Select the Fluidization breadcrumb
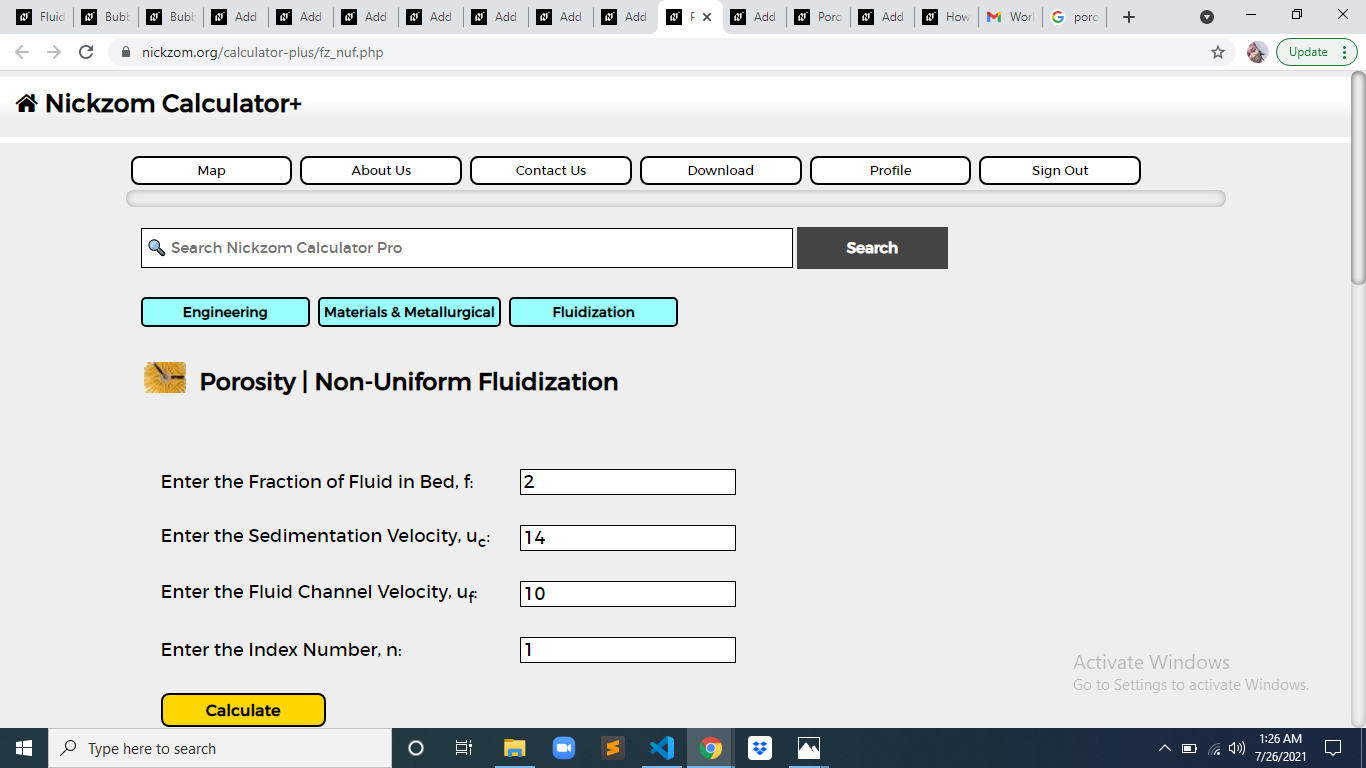This screenshot has width=1366, height=768. coord(593,312)
